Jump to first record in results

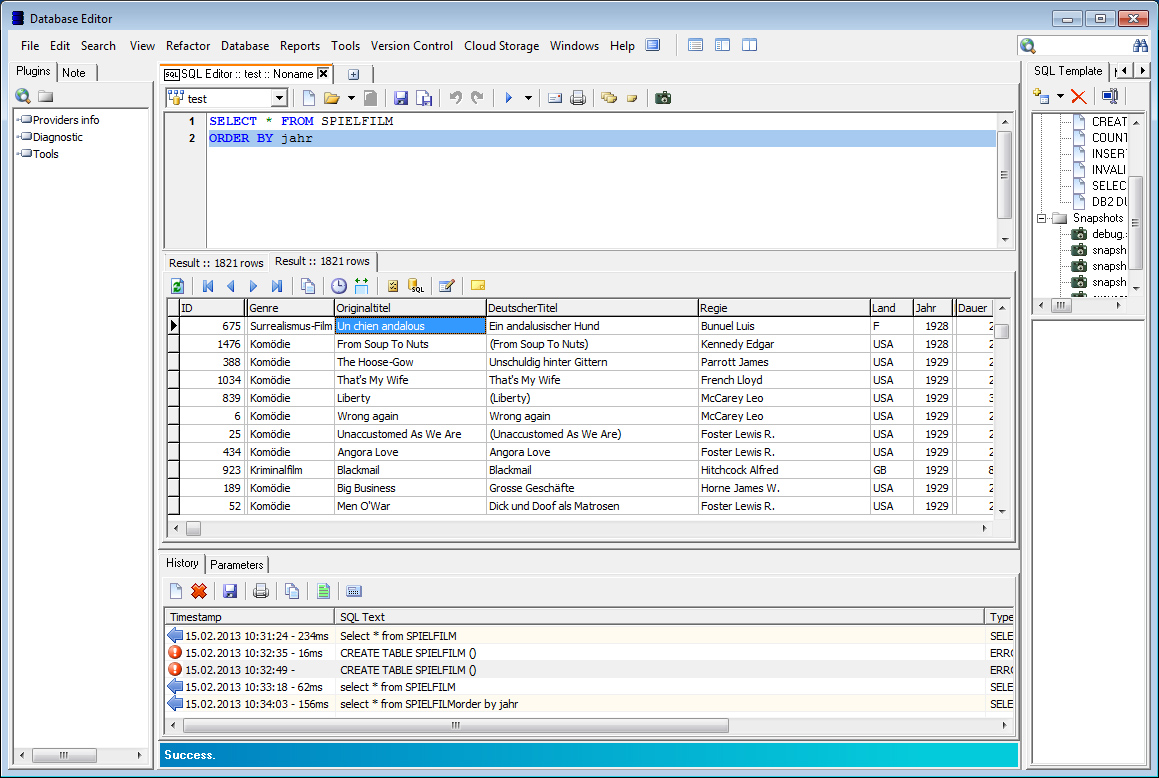click(x=208, y=286)
